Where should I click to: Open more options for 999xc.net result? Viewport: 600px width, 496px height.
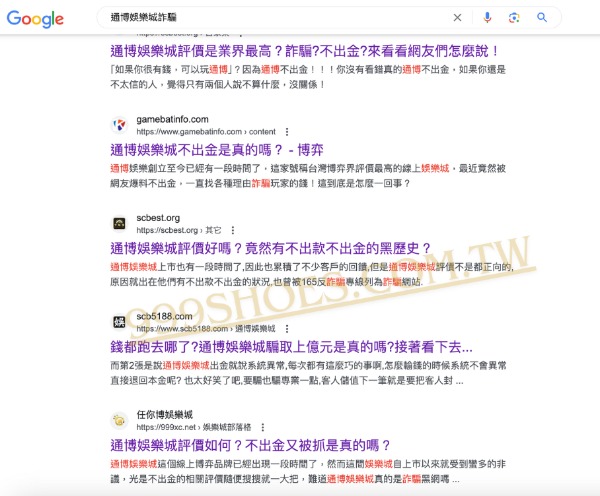pyautogui.click(x=262, y=427)
